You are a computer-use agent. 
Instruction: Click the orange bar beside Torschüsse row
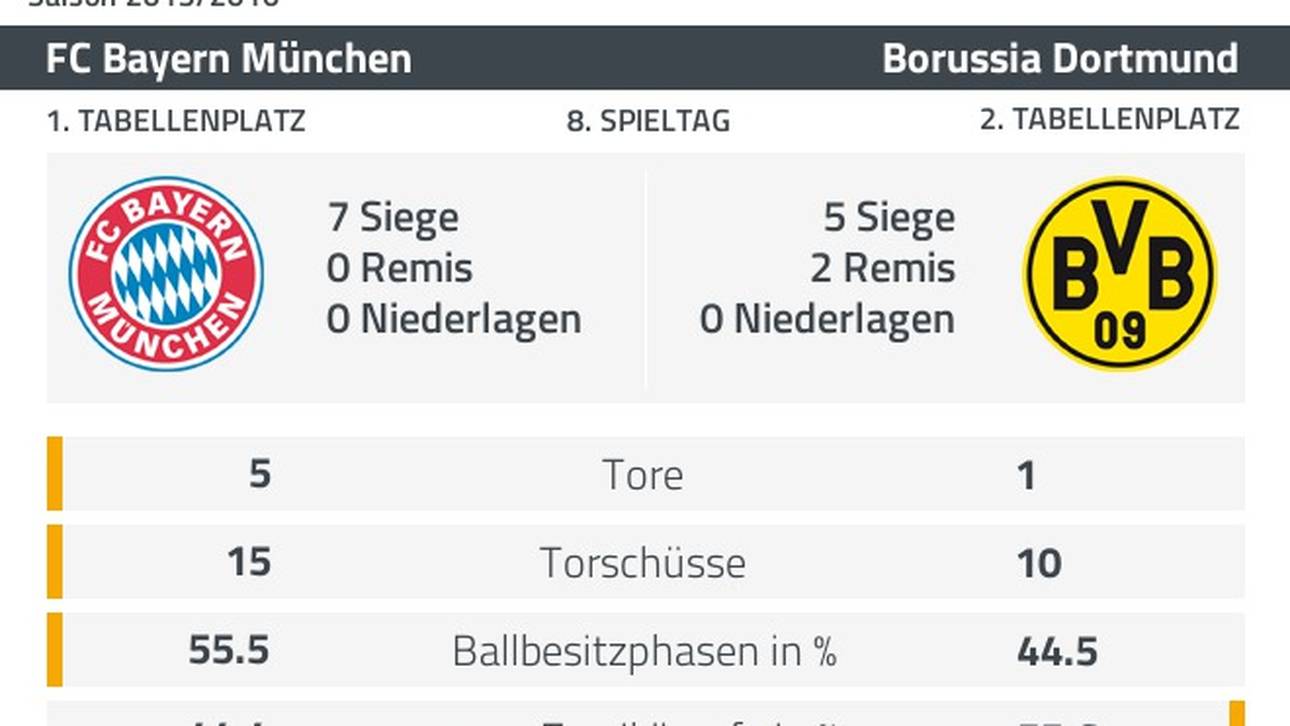[x=55, y=561]
